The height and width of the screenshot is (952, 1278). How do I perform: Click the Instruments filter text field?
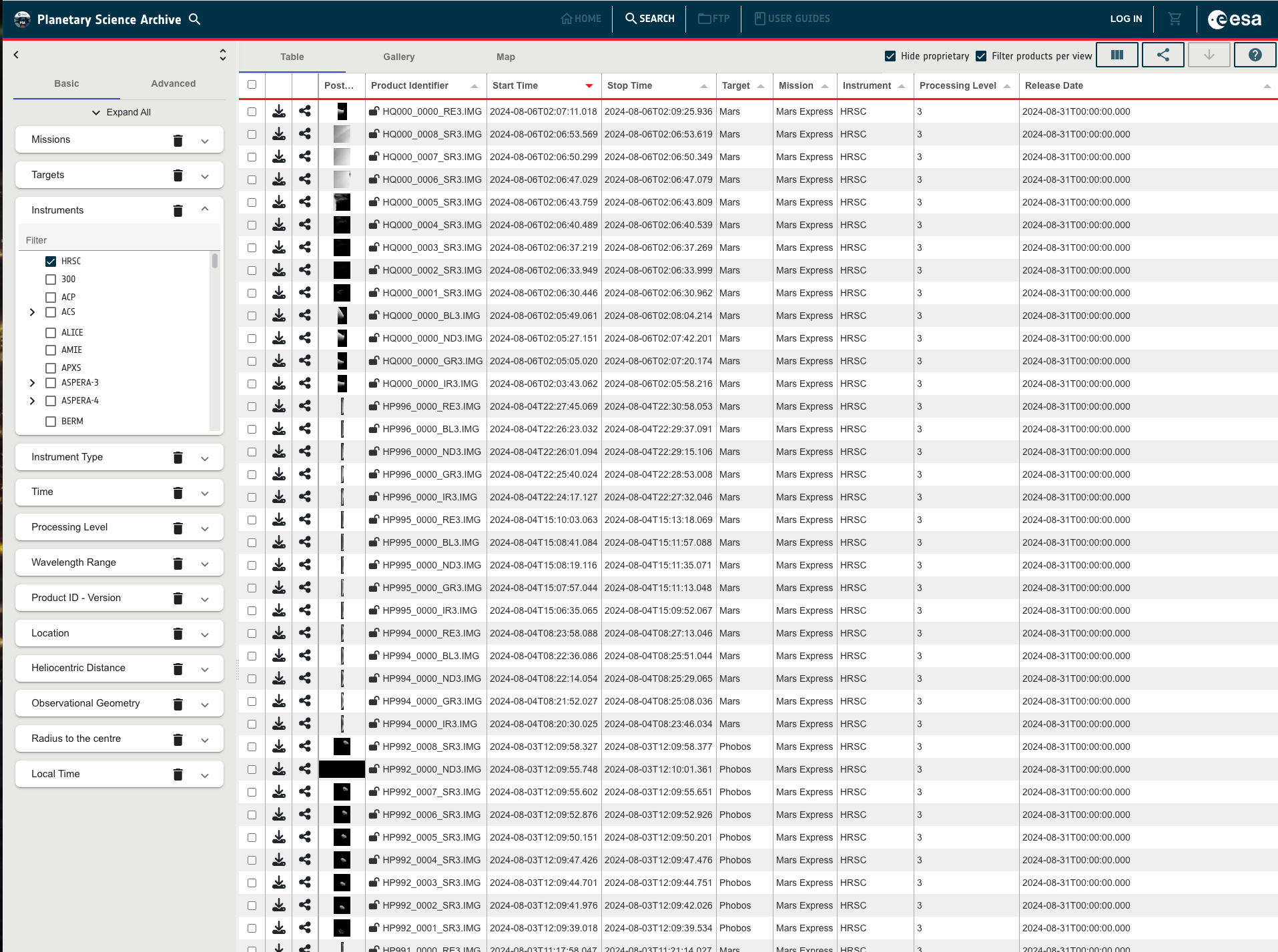click(119, 240)
